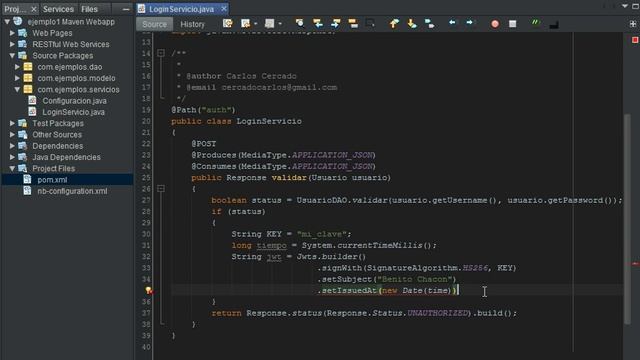Open the Forward history dropdown arrow
Image resolution: width=640 pixels, height=360 pixels.
point(280,24)
